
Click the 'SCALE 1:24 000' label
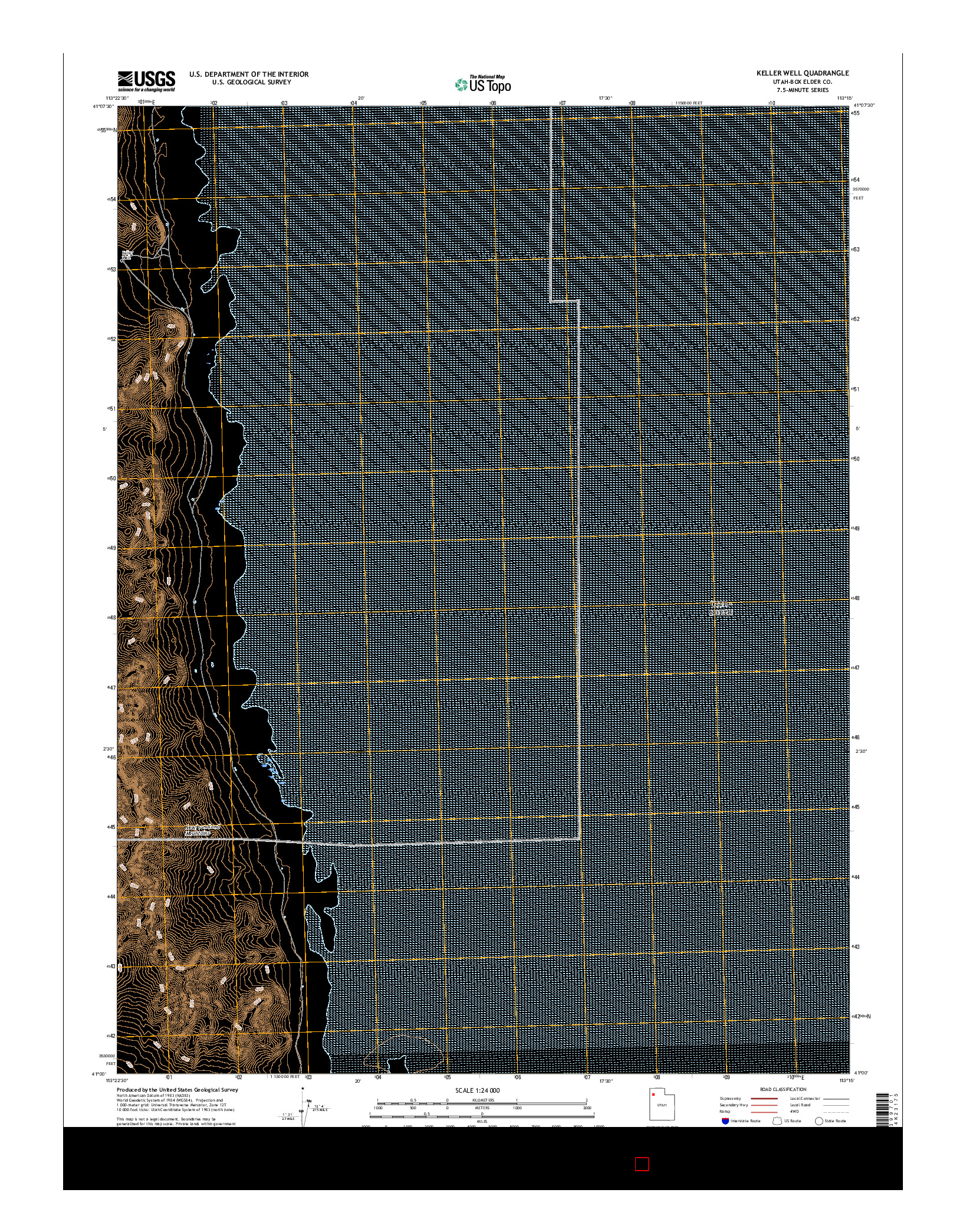click(477, 1090)
